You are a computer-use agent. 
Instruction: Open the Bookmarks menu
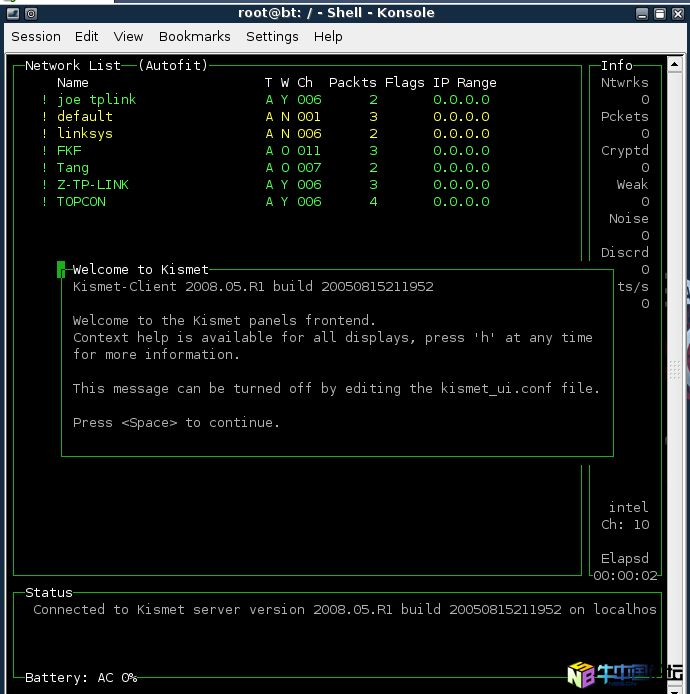click(x=194, y=36)
